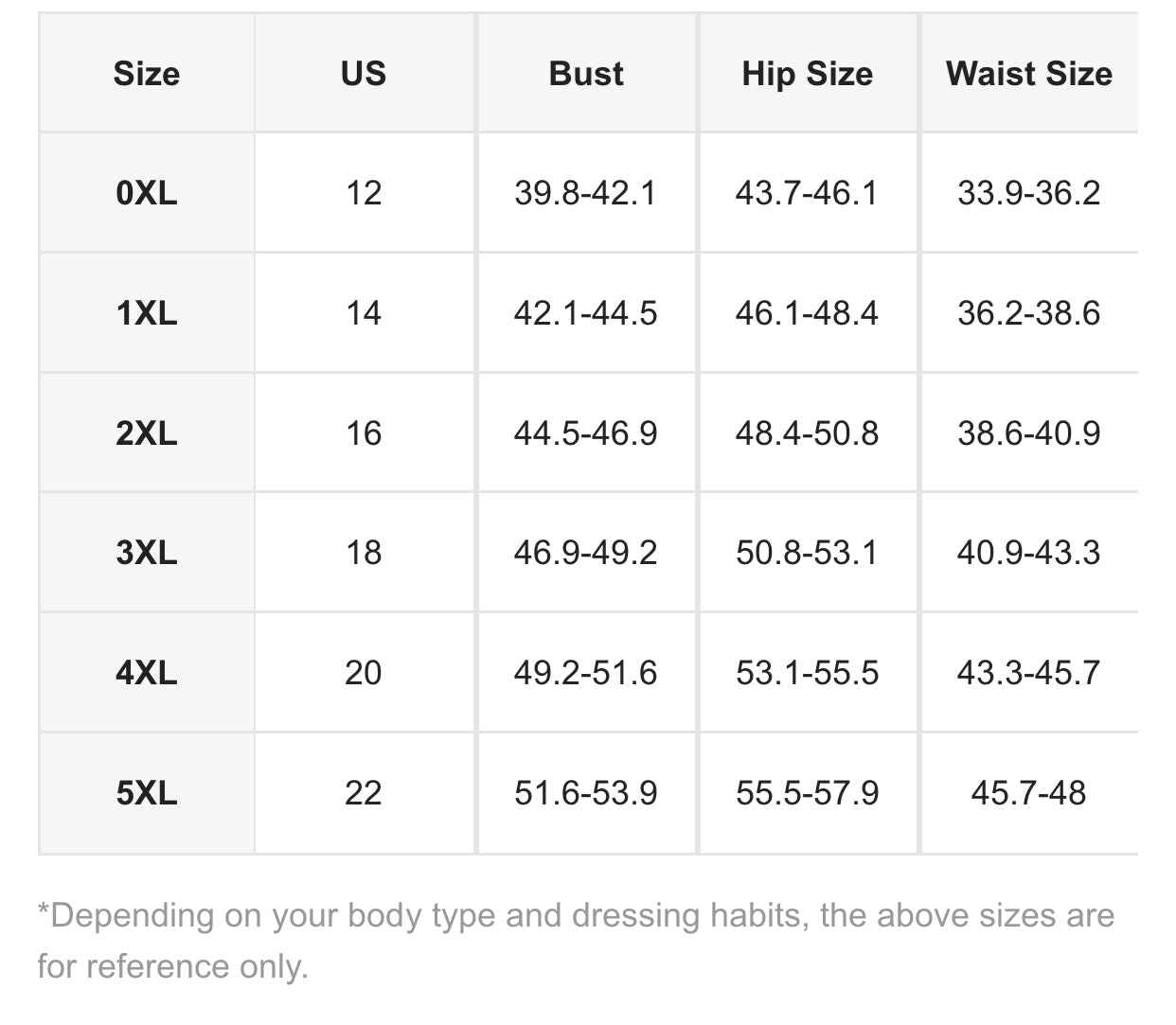Screen dimensions: 1176x1025
Task: Click hip measurement 50.8-53.1 cell
Action: pyautogui.click(x=808, y=553)
